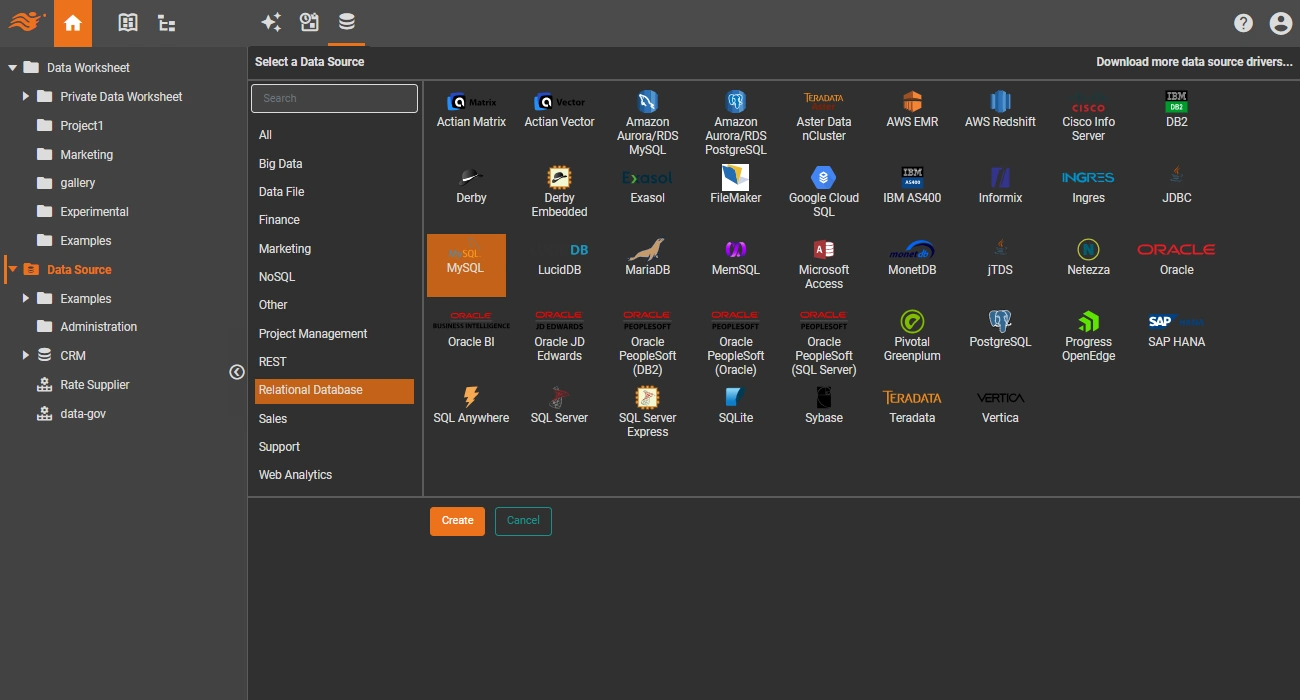Select the PostgreSQL data source icon
The image size is (1300, 700).
point(1000,322)
